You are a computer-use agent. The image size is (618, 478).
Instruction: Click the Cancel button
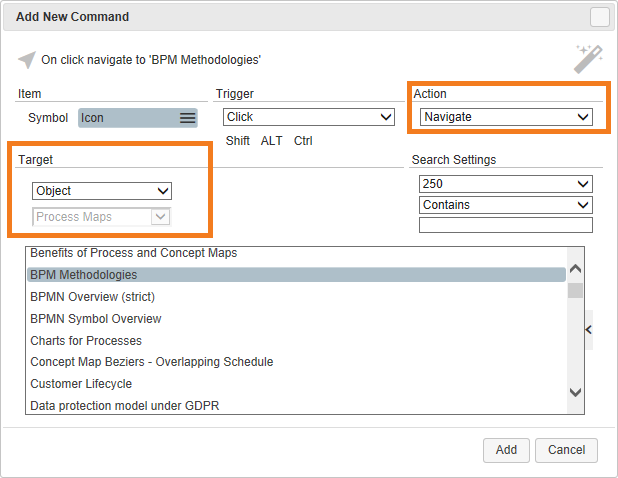(x=566, y=450)
